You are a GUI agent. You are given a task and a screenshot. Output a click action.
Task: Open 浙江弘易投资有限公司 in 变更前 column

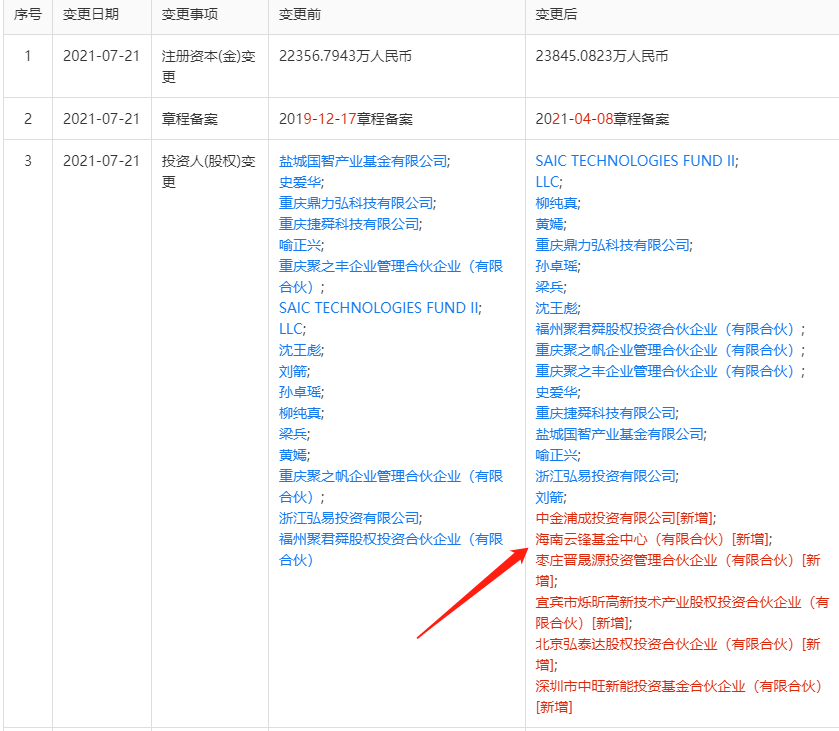349,517
